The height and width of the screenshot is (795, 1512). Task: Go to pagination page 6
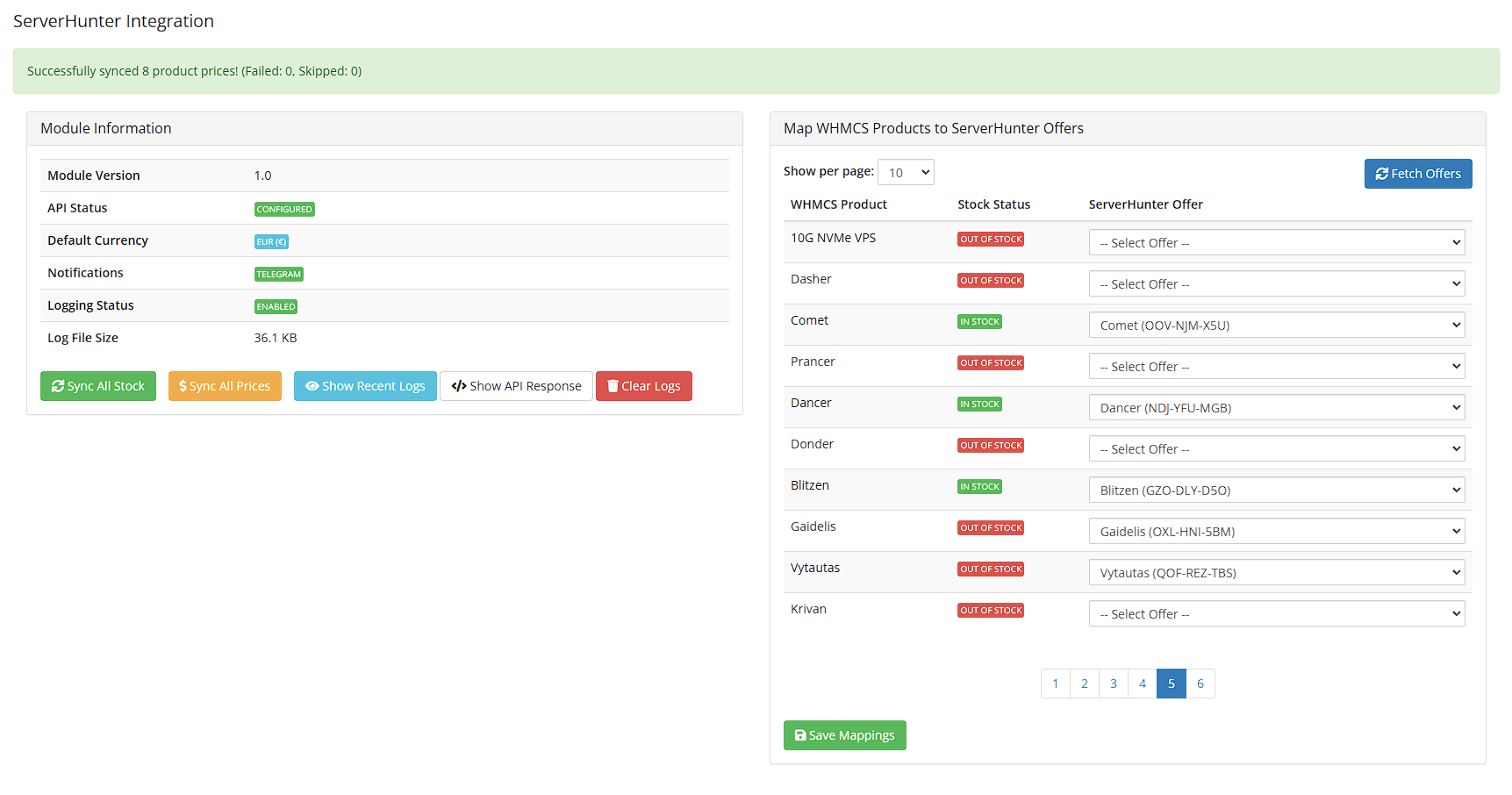pos(1200,684)
